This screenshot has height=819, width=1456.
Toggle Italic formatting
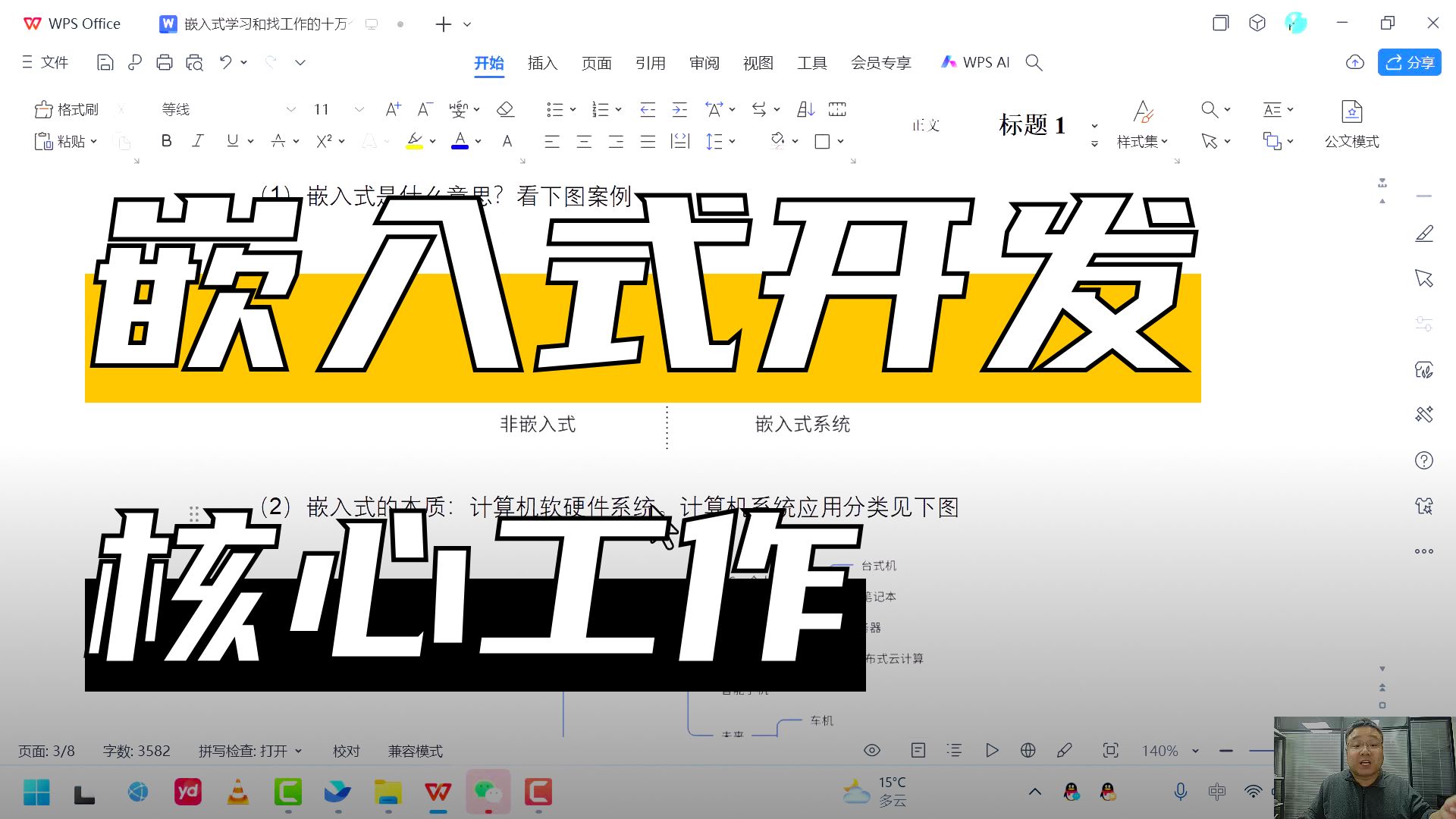click(x=198, y=141)
